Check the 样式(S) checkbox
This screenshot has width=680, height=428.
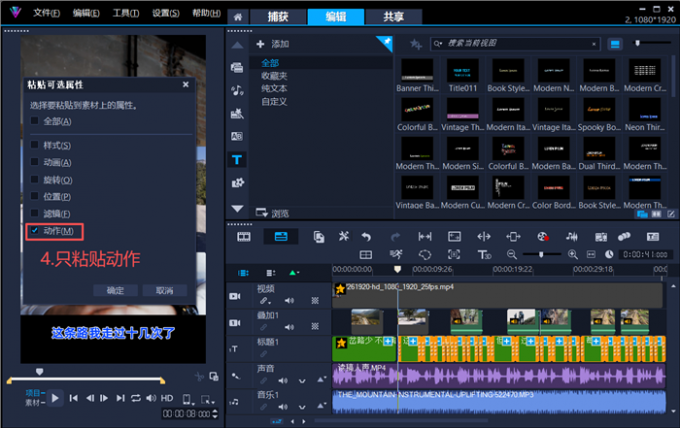point(35,144)
